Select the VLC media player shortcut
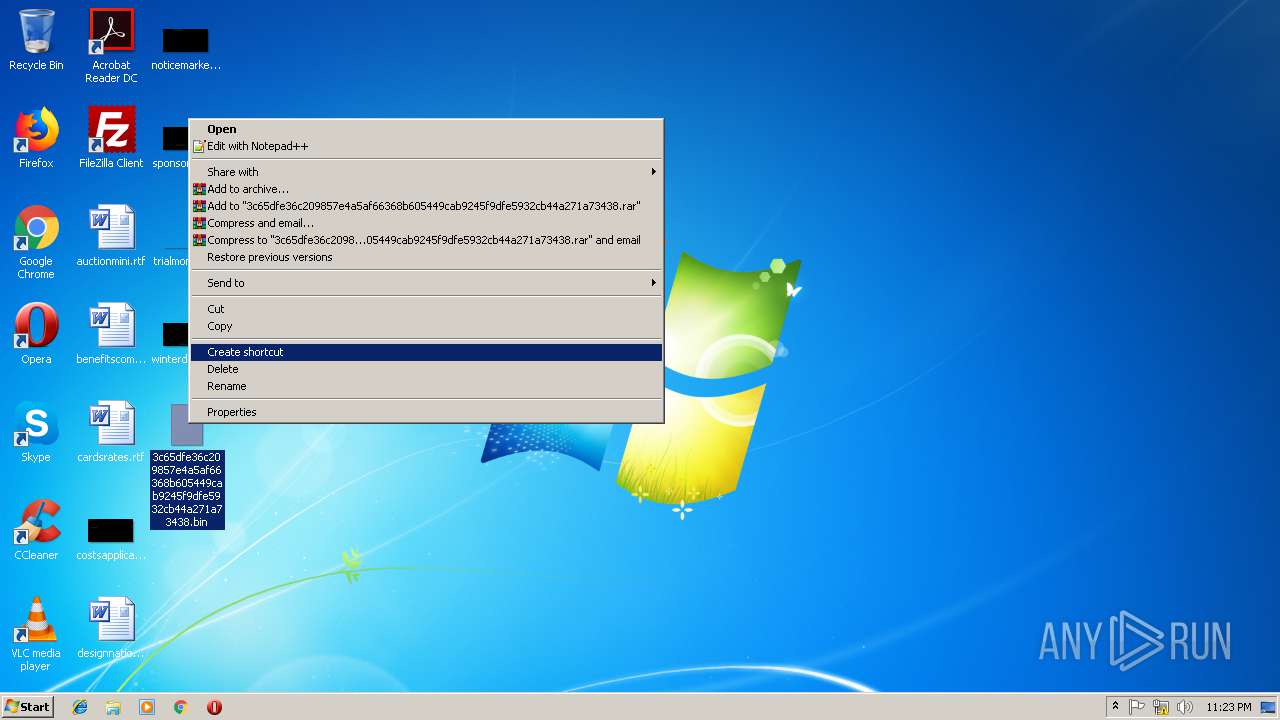Image resolution: width=1280 pixels, height=720 pixels. pyautogui.click(x=36, y=634)
